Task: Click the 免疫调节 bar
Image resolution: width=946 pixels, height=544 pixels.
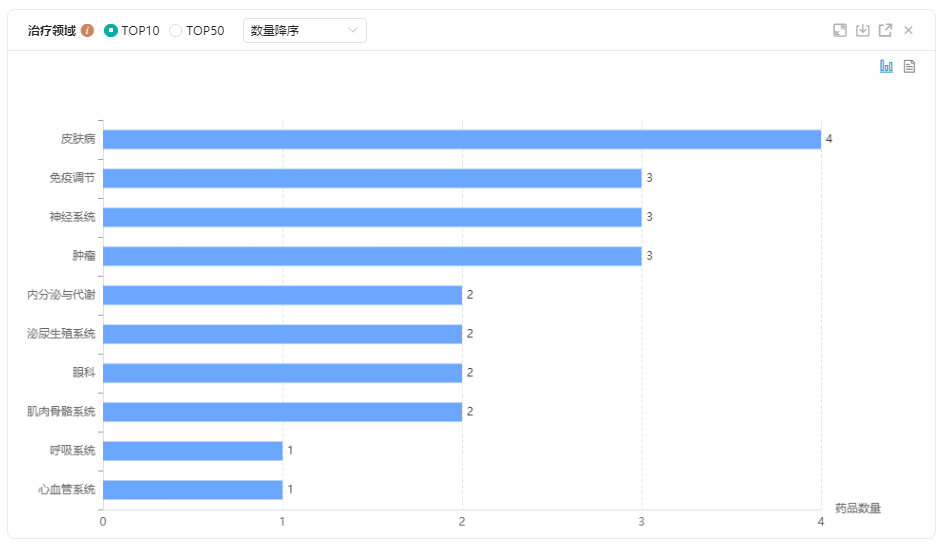Action: click(371, 178)
